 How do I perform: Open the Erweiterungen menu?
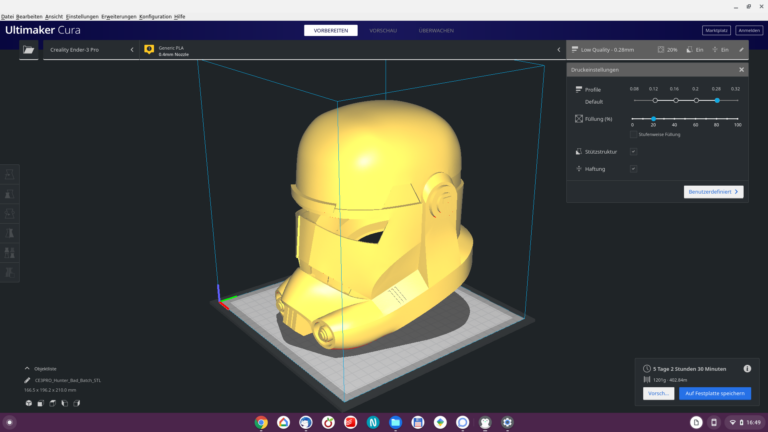118,17
